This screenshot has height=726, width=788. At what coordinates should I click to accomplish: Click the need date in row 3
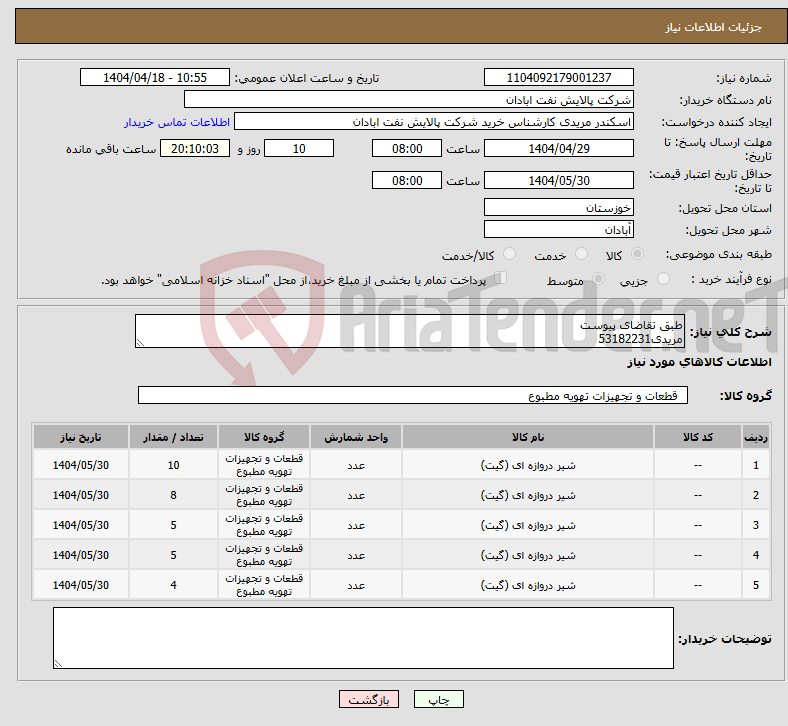81,526
